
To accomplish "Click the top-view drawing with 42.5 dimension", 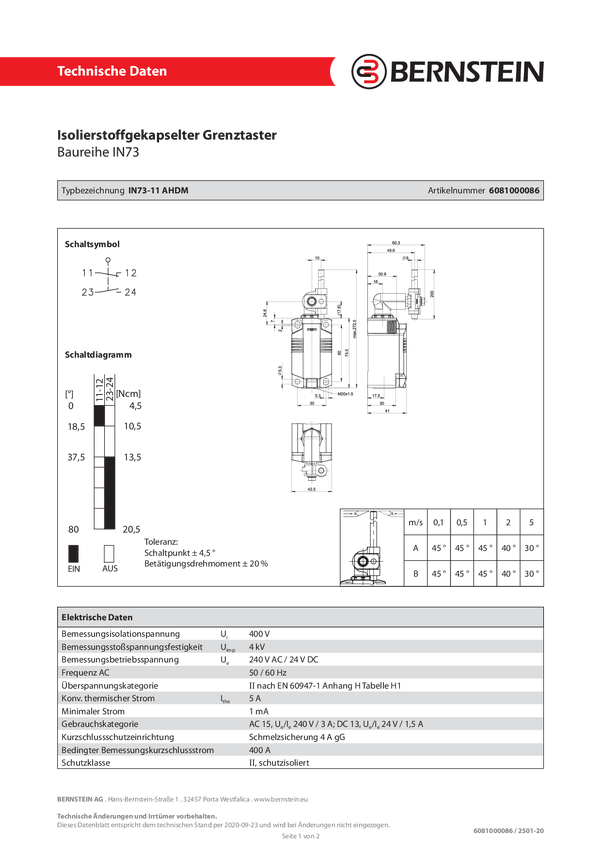I will click(x=312, y=458).
